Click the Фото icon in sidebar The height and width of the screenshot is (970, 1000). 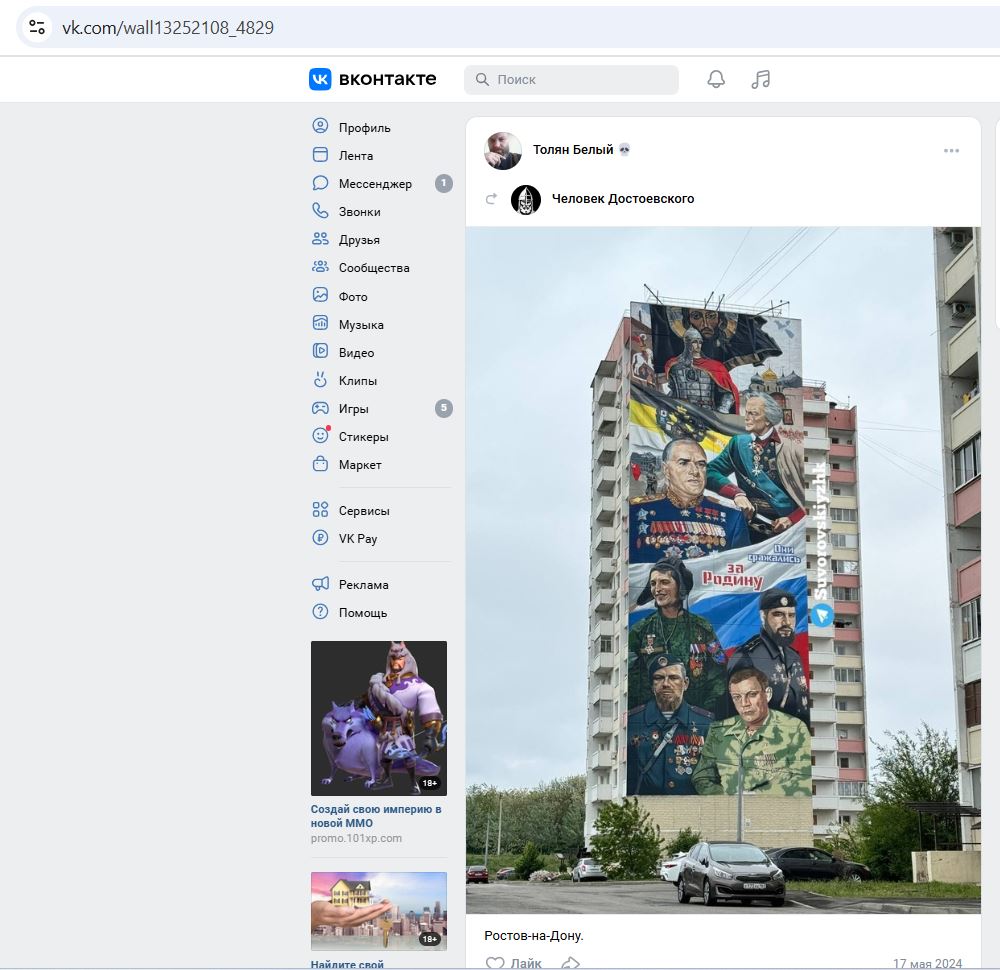click(x=320, y=295)
